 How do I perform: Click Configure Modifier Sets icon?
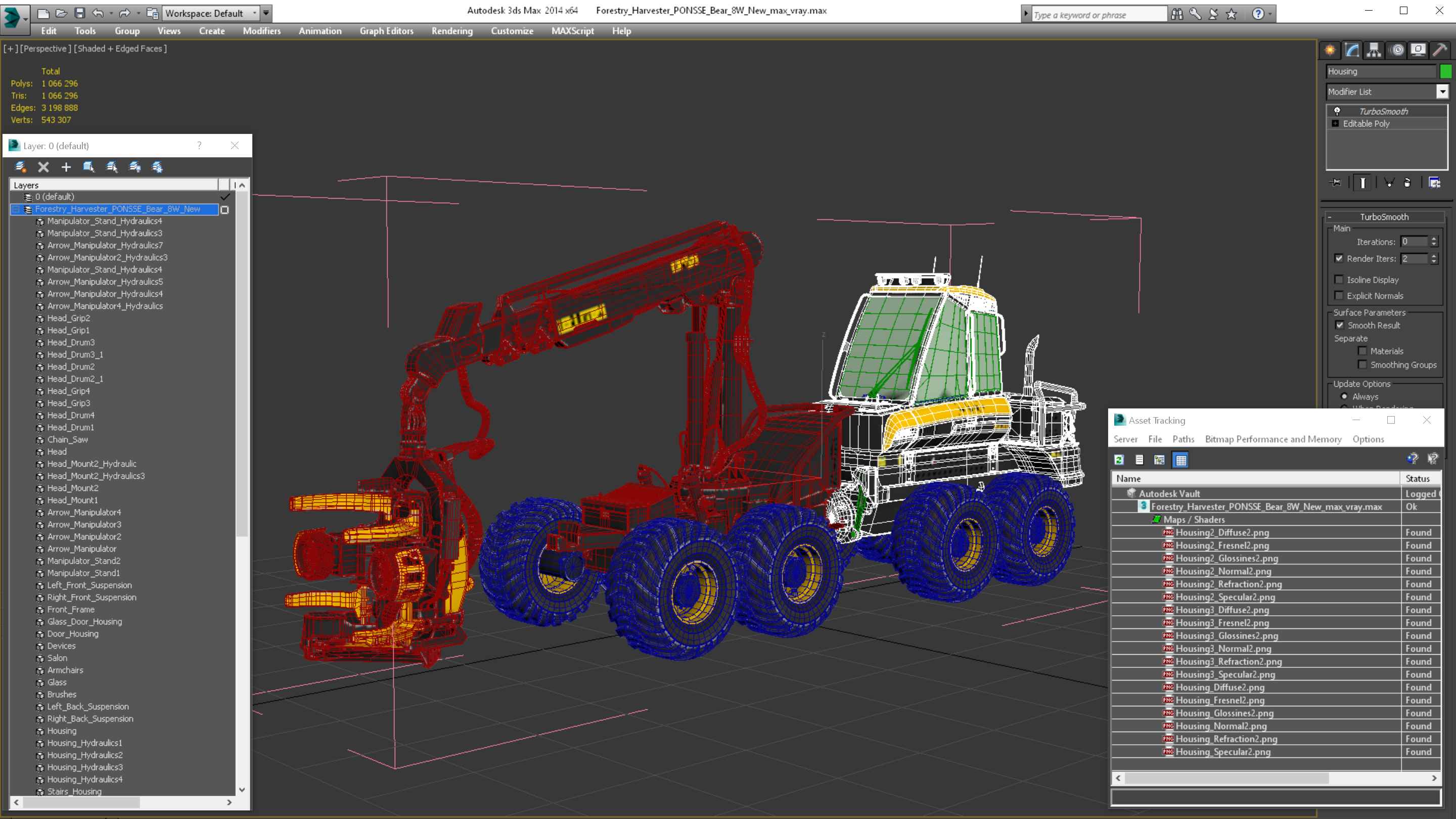1435,183
